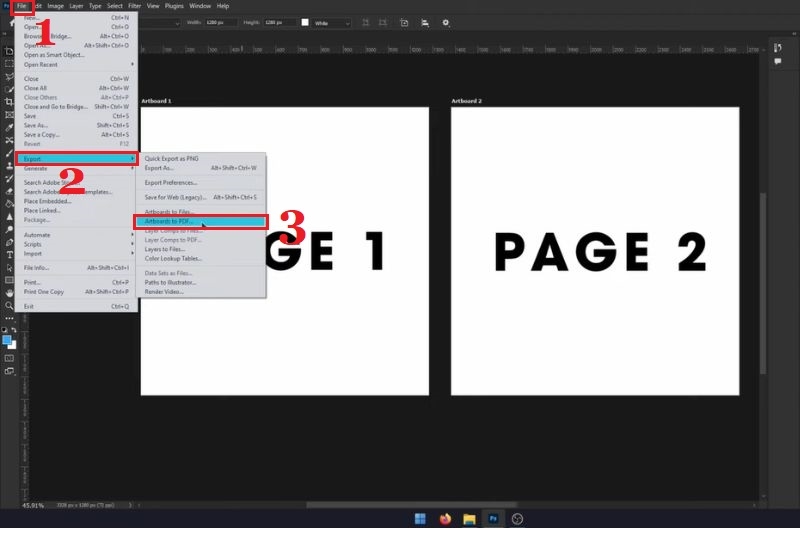Click Exit in the File menu

[x=76, y=307]
